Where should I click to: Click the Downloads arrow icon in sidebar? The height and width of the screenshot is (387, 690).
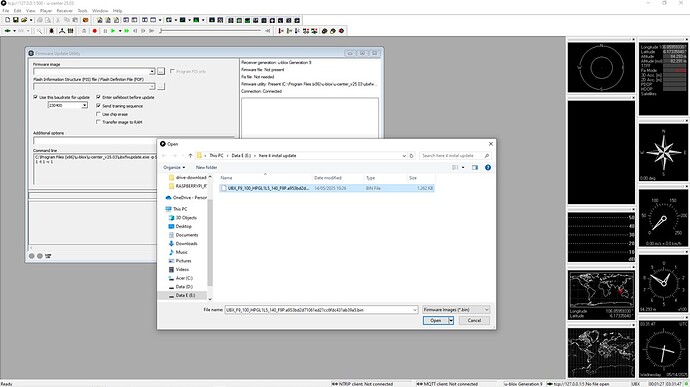(x=171, y=243)
